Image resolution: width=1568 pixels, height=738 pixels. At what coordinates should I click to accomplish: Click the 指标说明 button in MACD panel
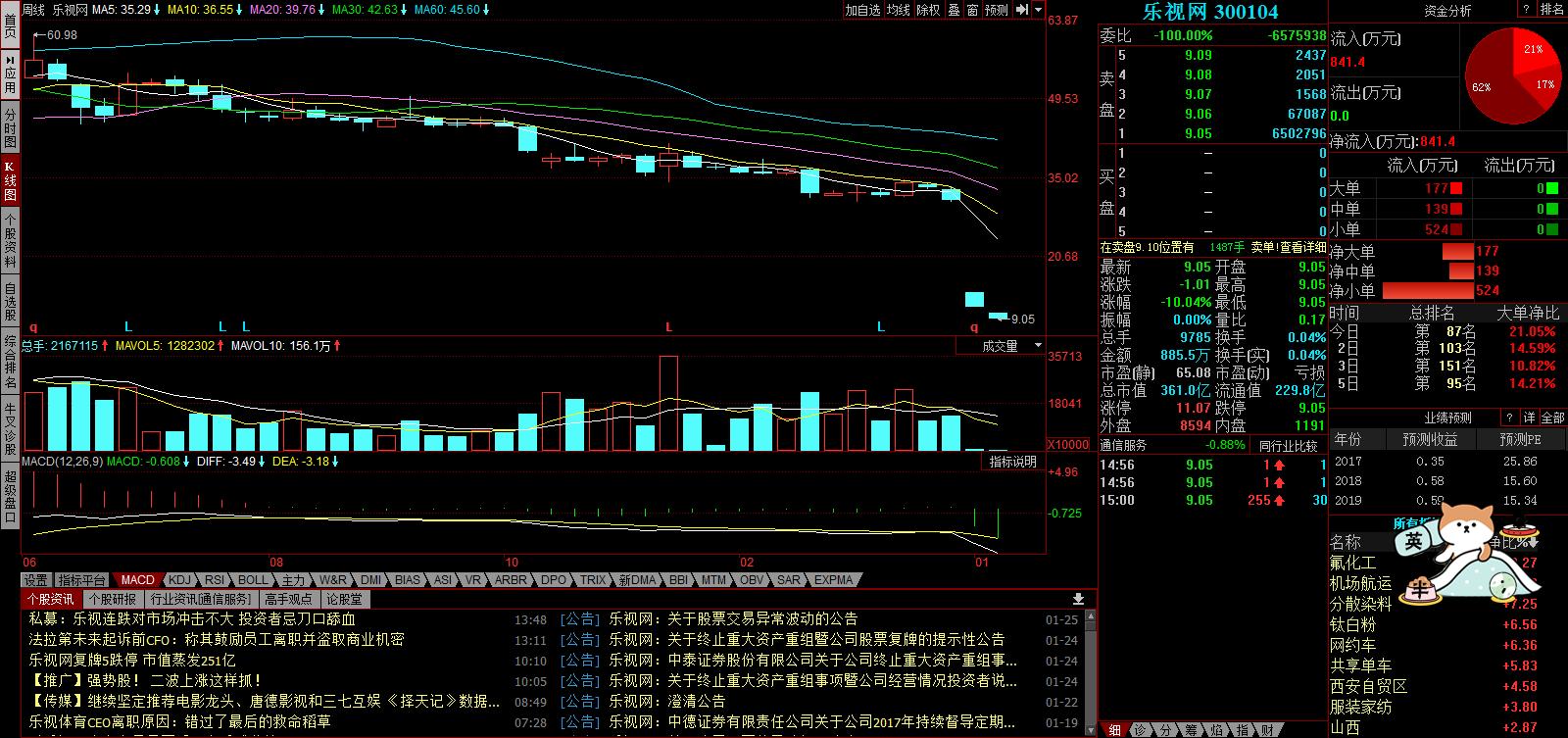(1012, 462)
